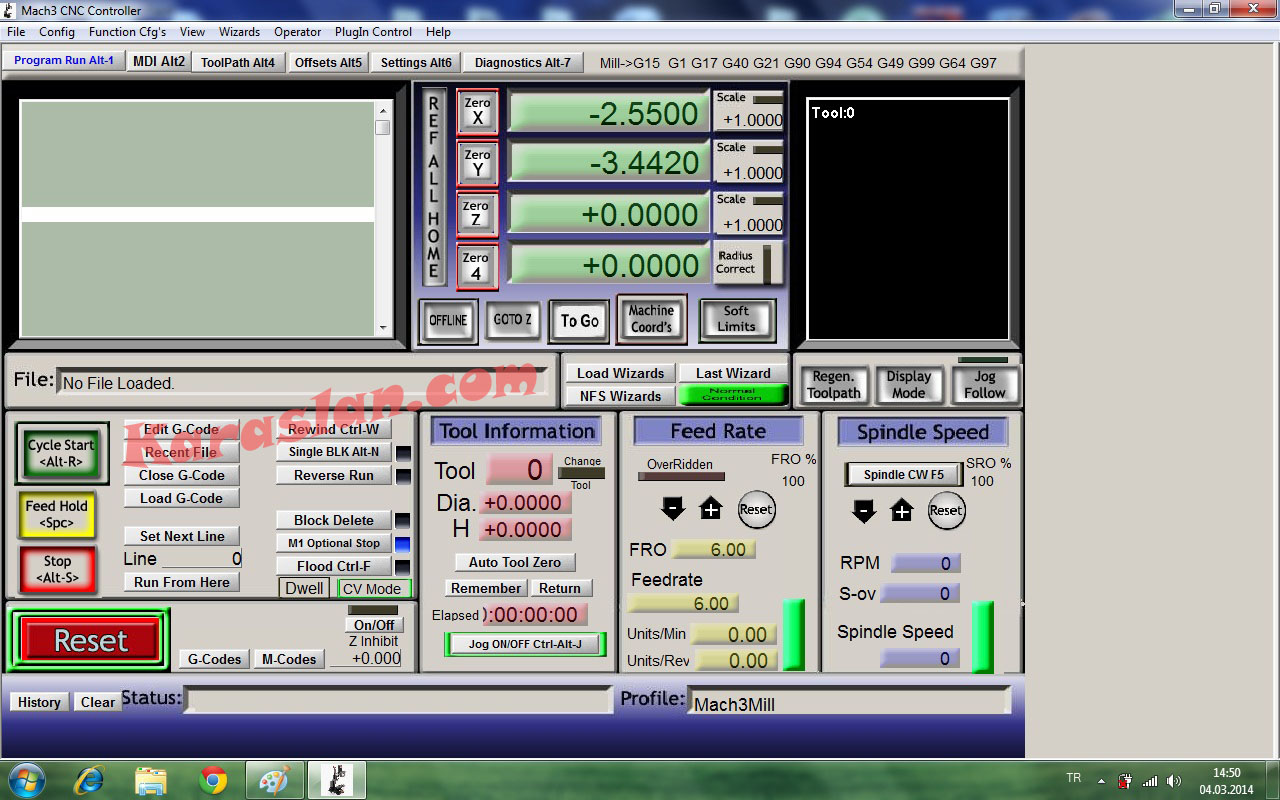The width and height of the screenshot is (1280, 800).
Task: Click the Load G-Code button
Action: click(x=181, y=498)
